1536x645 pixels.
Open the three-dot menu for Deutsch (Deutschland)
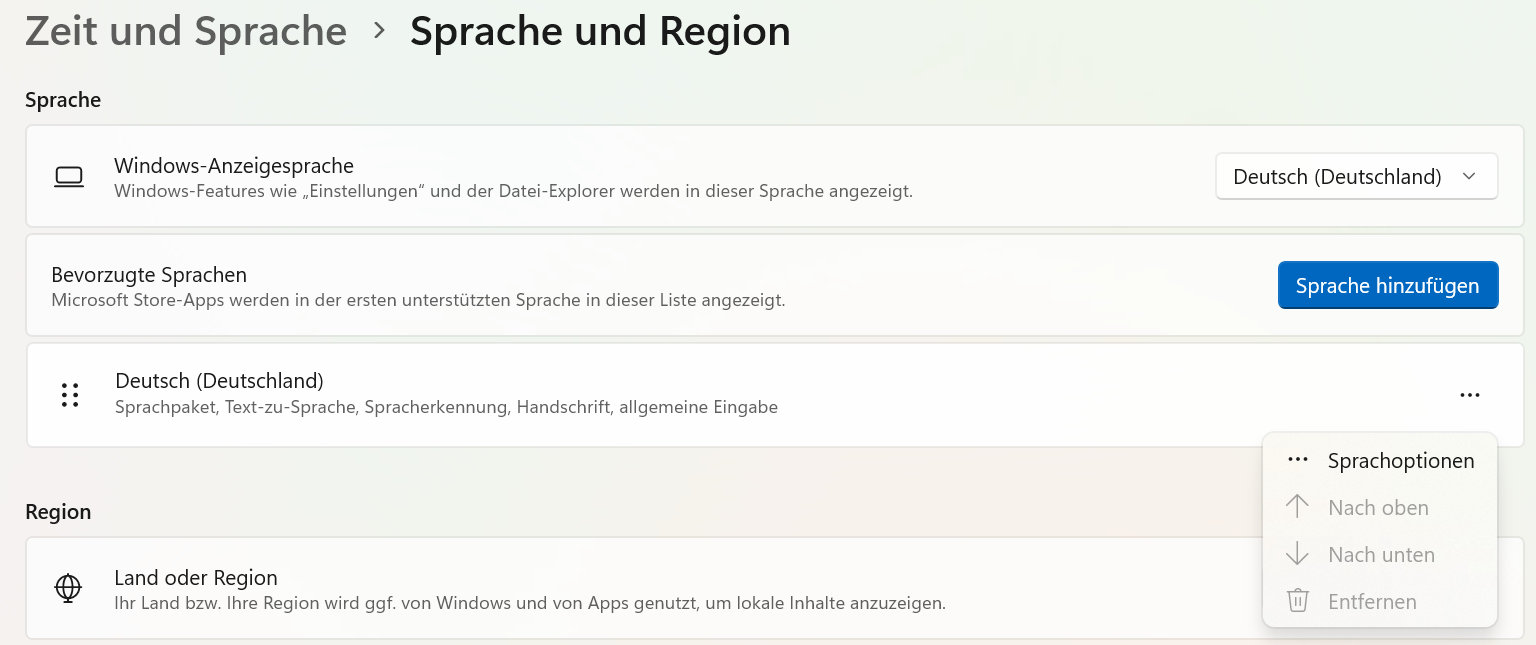[1469, 395]
